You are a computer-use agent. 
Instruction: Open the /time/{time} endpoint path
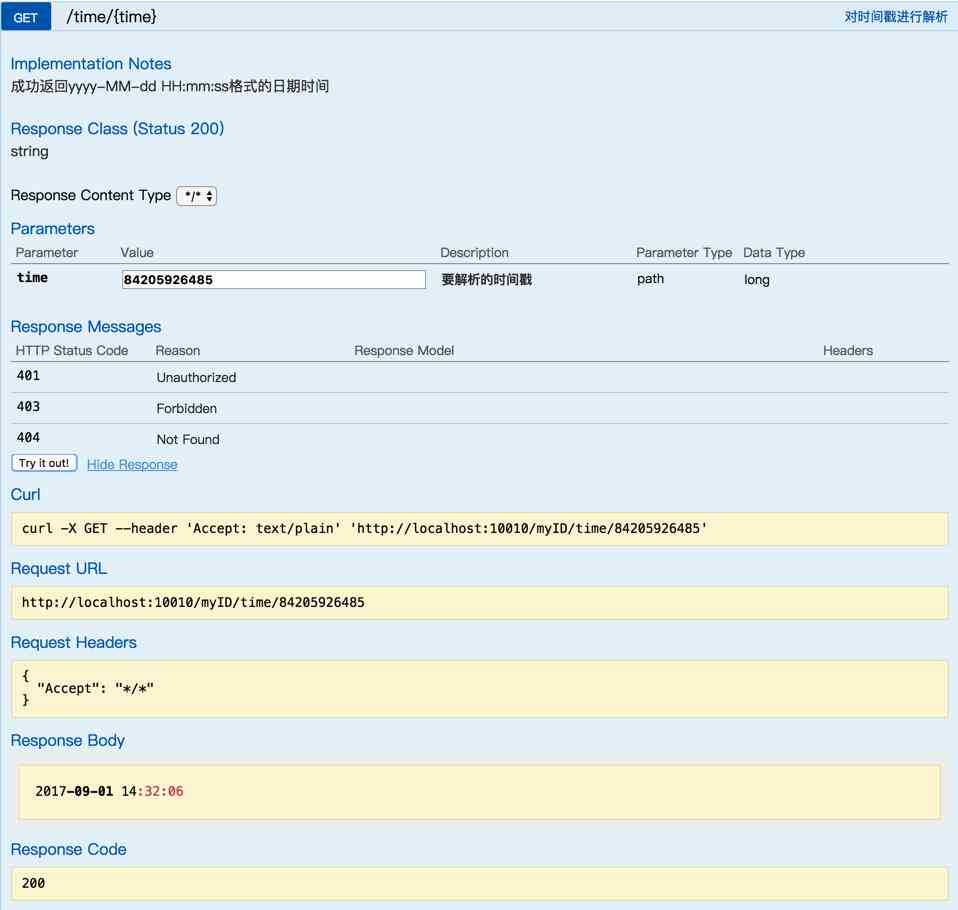[111, 17]
